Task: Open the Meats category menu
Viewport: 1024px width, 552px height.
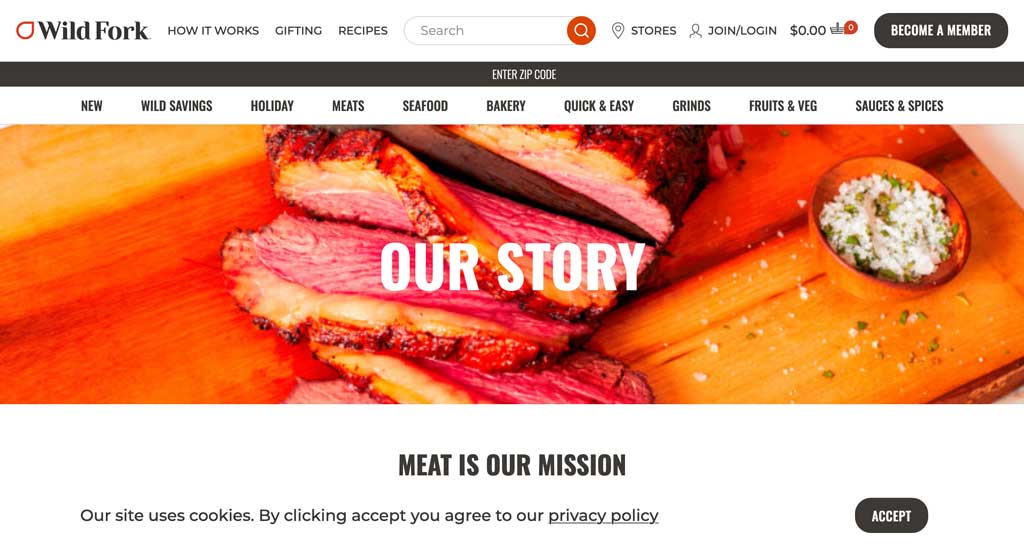Action: [348, 106]
